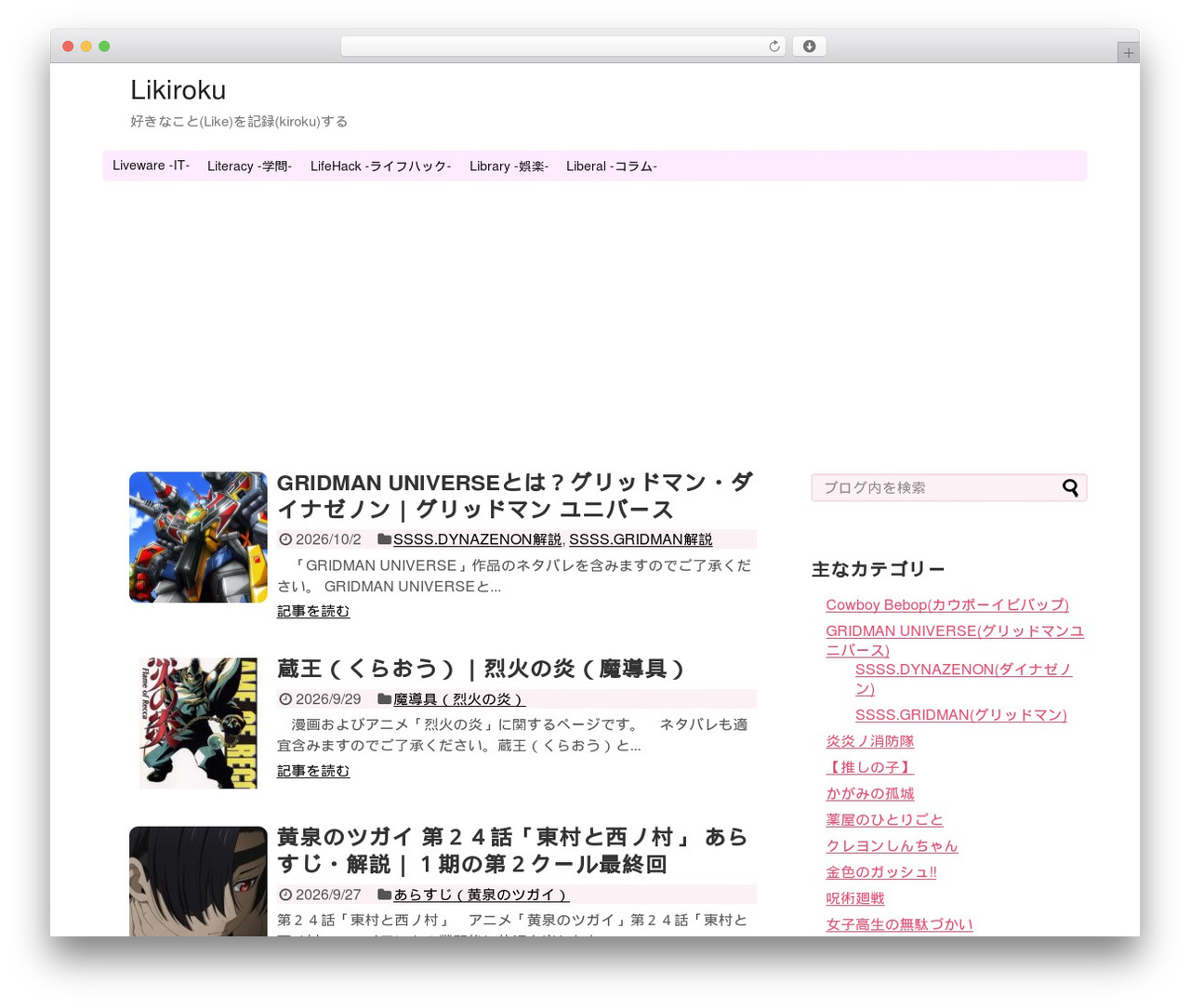Screen dimensions: 1190x1008
Task: Open the GRIDMAN UNIVERSEとは article title
Action: pos(515,496)
